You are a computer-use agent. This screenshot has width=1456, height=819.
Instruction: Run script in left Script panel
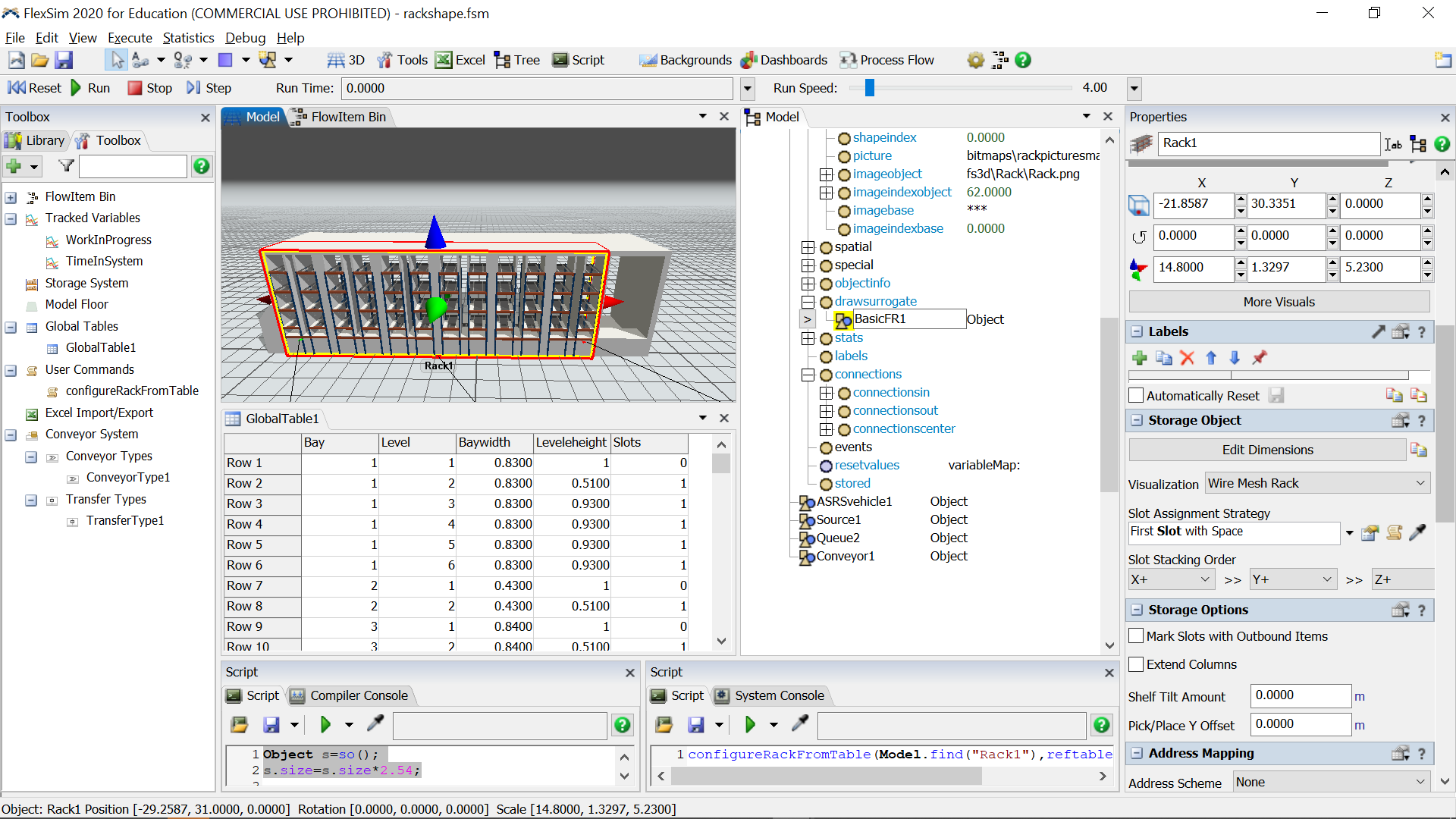[325, 725]
